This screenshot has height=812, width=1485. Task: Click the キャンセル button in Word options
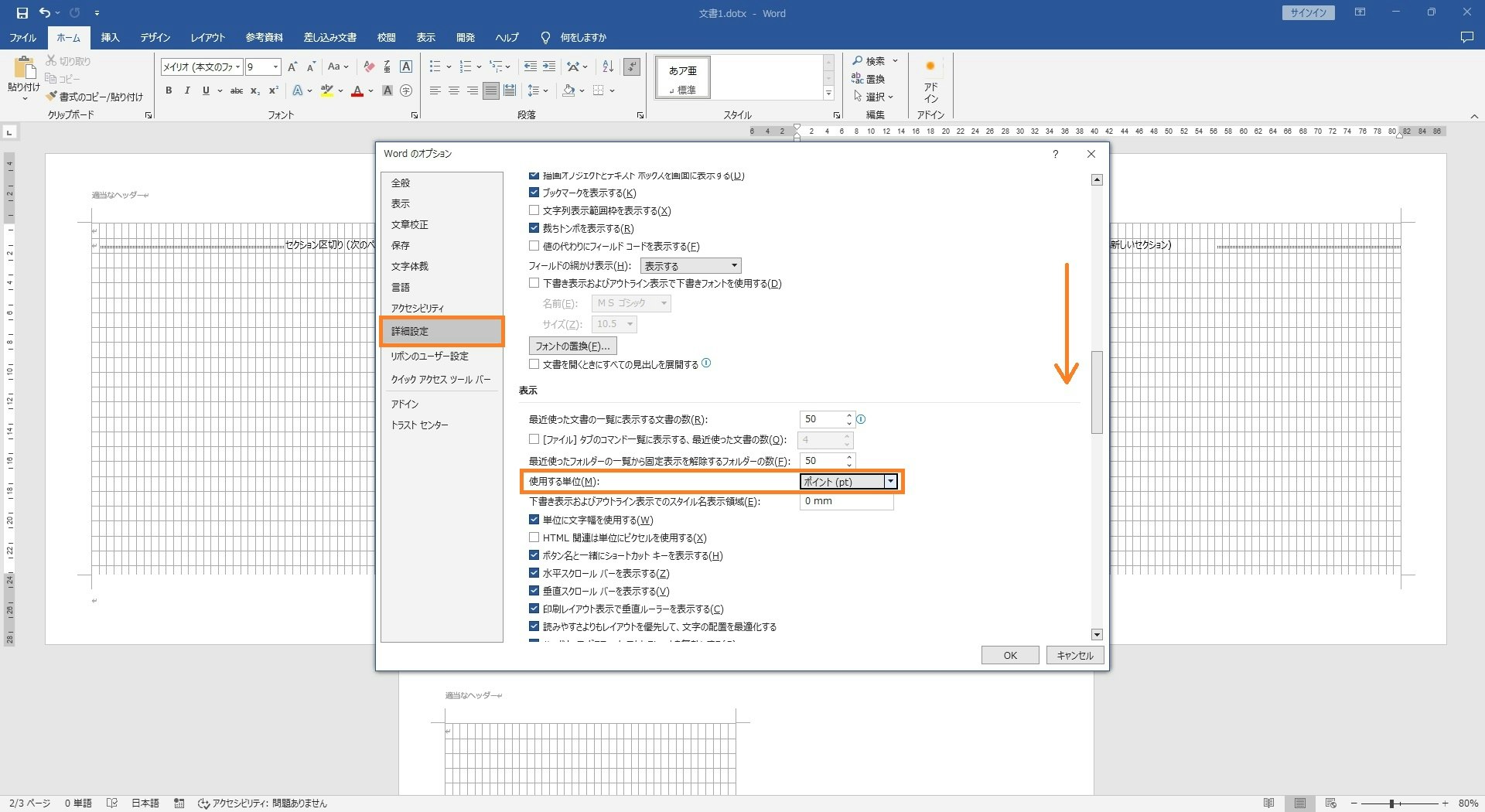1075,655
